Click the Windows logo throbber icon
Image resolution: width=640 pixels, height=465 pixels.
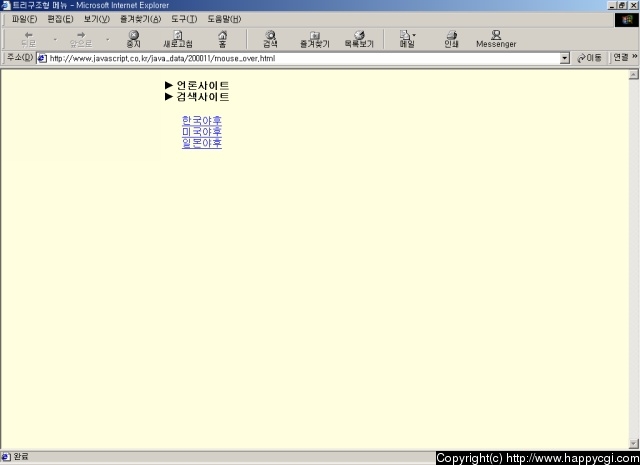(627, 20)
